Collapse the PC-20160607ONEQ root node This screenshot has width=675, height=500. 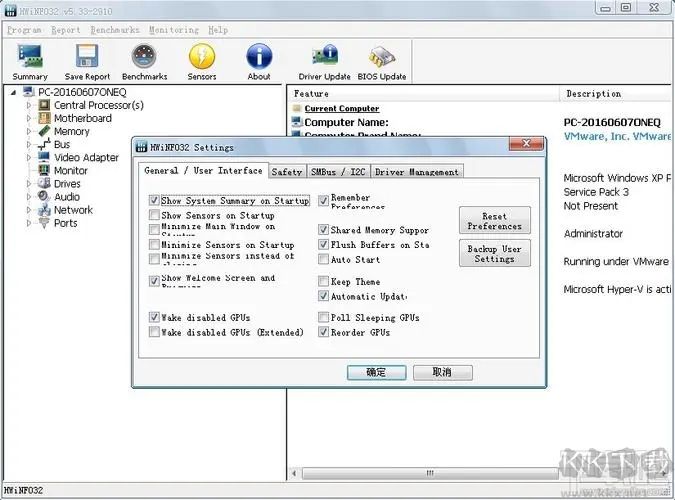13,92
